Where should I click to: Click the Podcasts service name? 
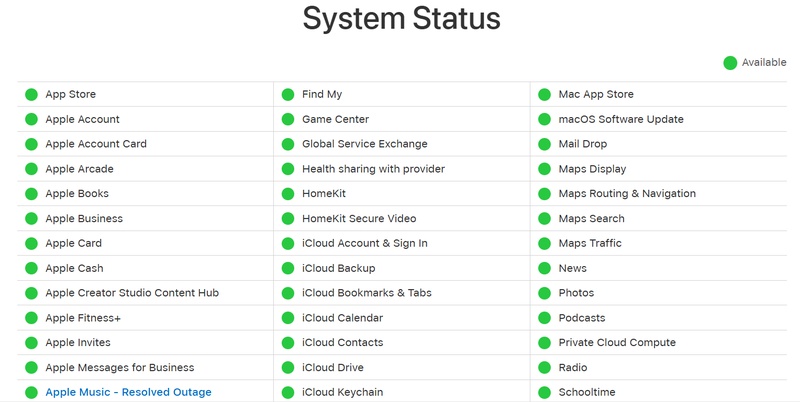point(582,318)
